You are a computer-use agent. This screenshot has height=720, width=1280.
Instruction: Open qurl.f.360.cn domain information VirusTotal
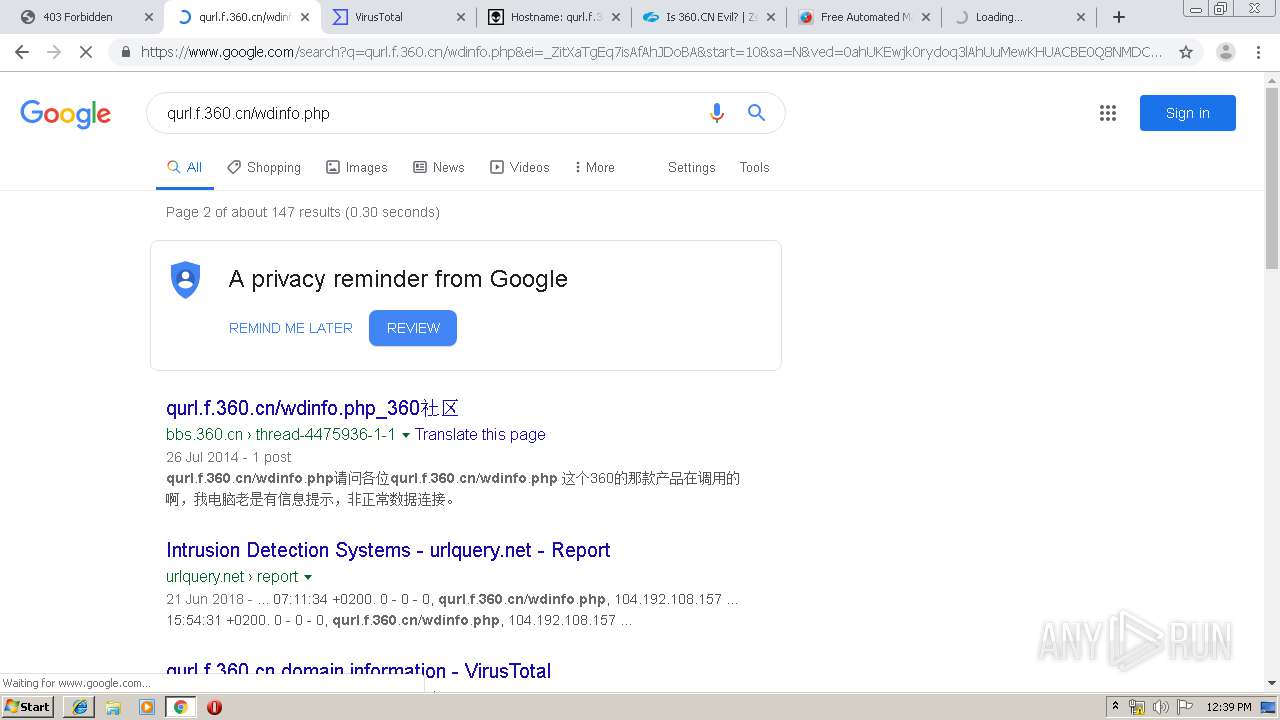pos(359,671)
